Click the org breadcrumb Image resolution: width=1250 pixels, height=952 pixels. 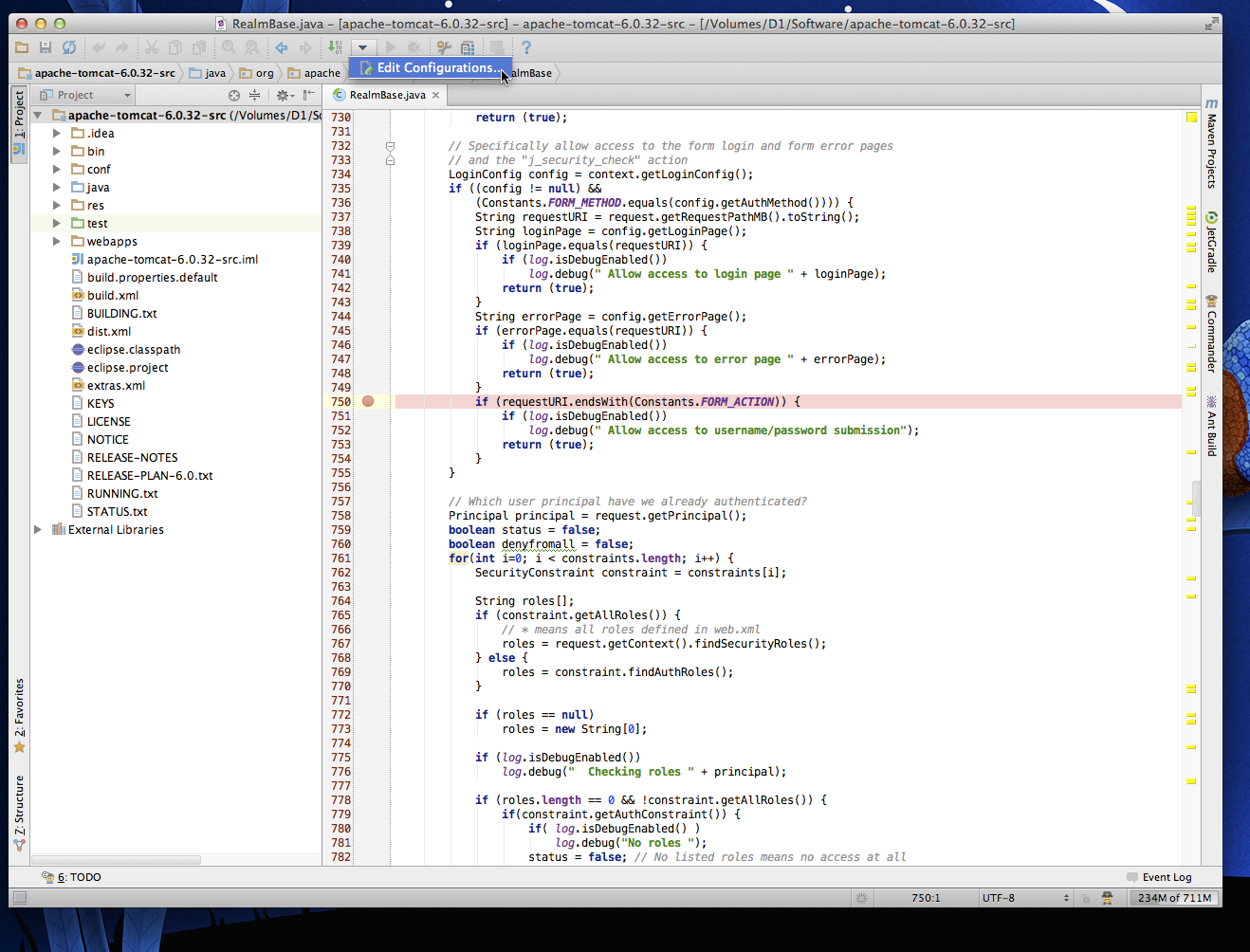point(257,73)
